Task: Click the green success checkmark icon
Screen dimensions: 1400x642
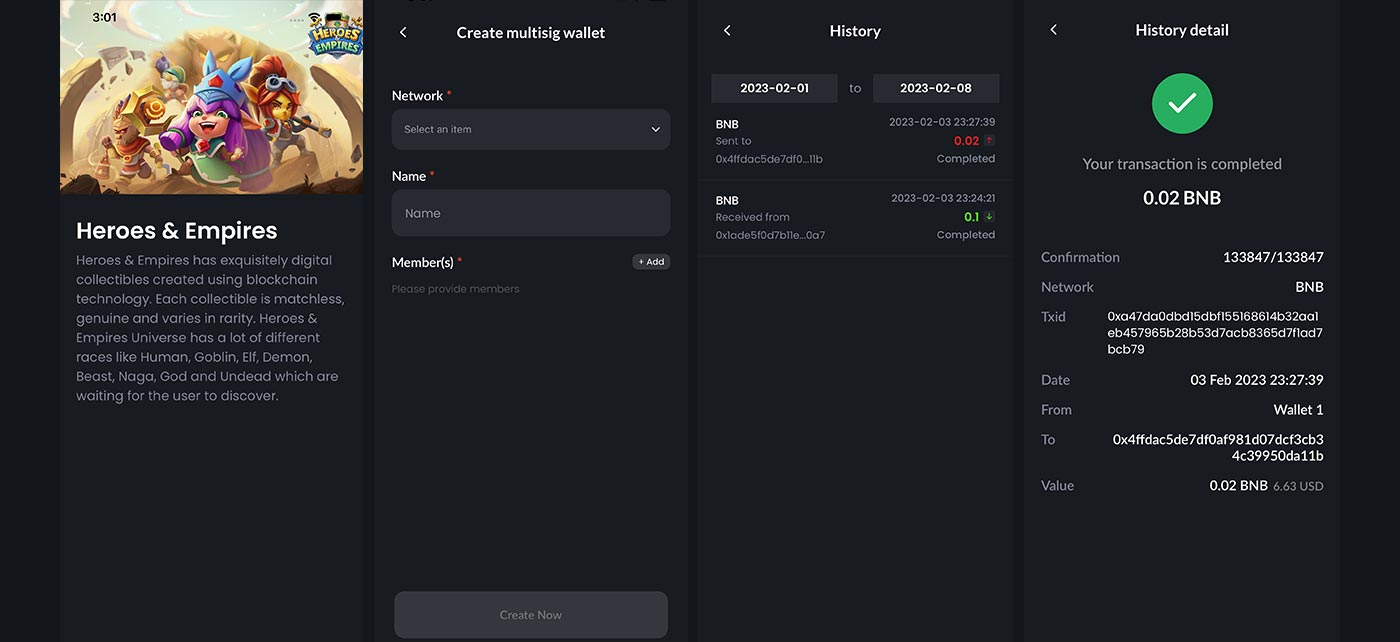Action: (x=1182, y=103)
